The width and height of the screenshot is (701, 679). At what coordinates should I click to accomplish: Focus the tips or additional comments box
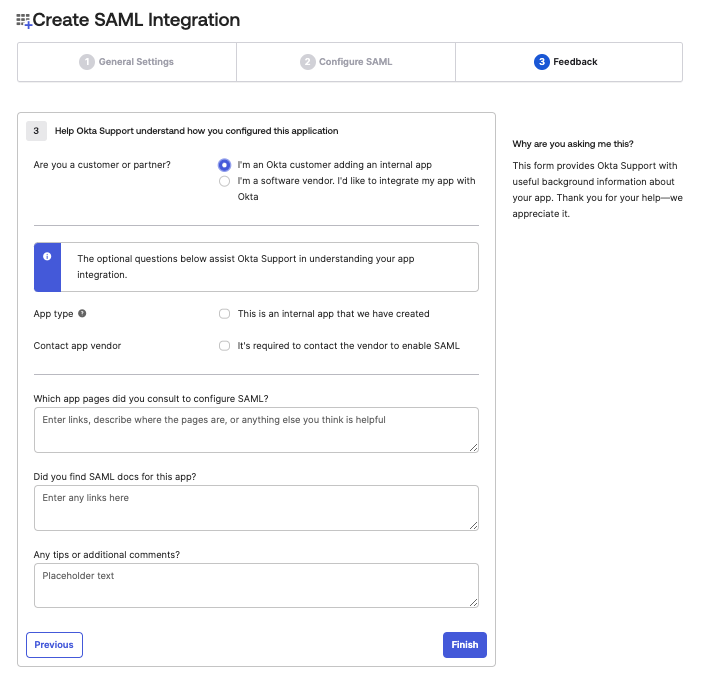coord(256,585)
